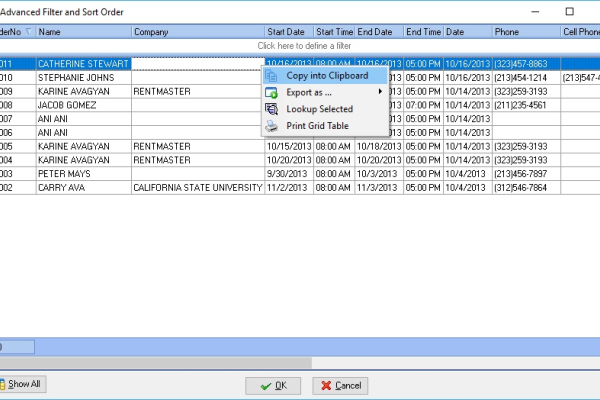Select the PETER MAYS name cell
600x400 pixels.
coord(83,173)
